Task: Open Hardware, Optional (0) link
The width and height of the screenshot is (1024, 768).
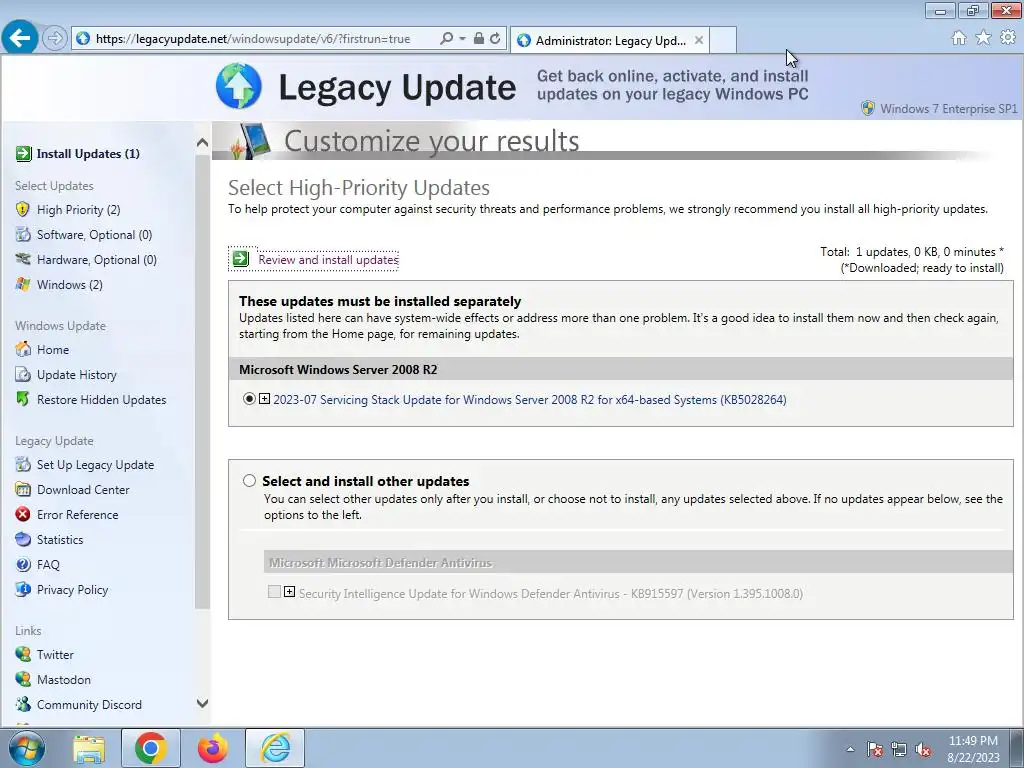Action: [x=97, y=259]
